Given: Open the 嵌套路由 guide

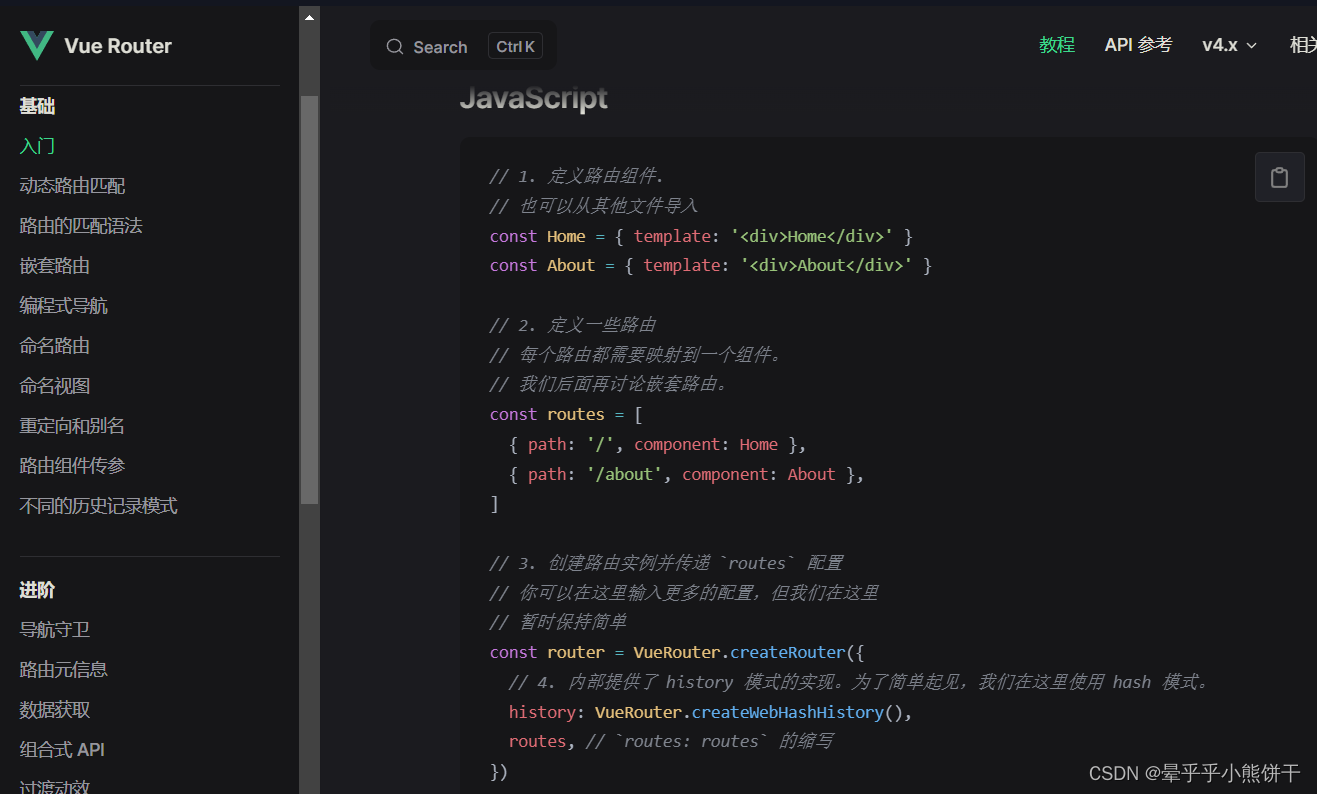Looking at the screenshot, I should click(x=62, y=265).
